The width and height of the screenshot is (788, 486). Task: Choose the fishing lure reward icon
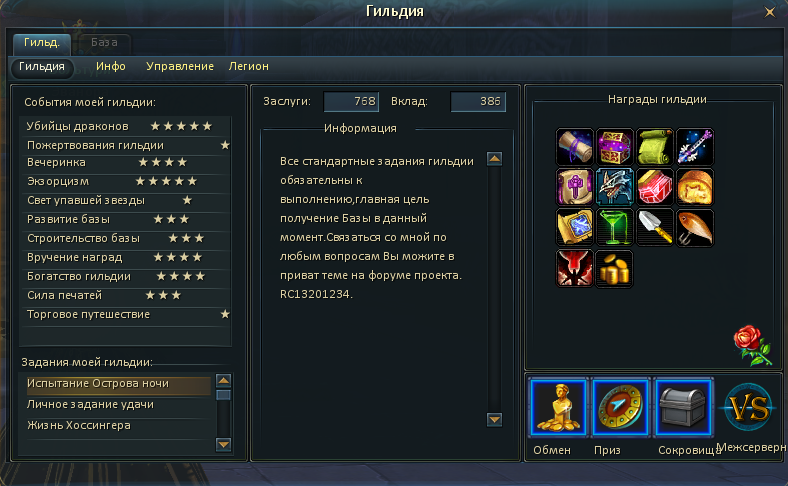coord(695,227)
